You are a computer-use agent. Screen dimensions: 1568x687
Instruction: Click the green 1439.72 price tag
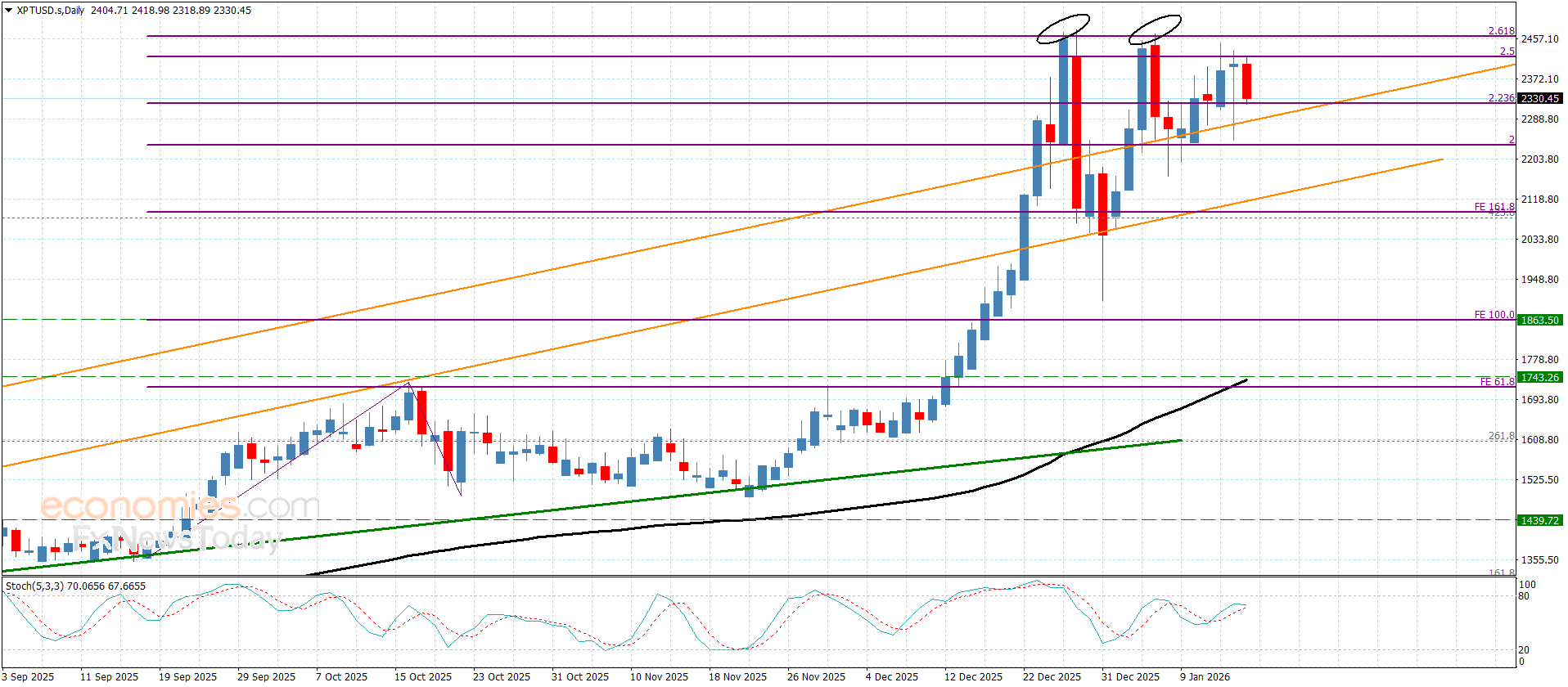tap(1539, 520)
